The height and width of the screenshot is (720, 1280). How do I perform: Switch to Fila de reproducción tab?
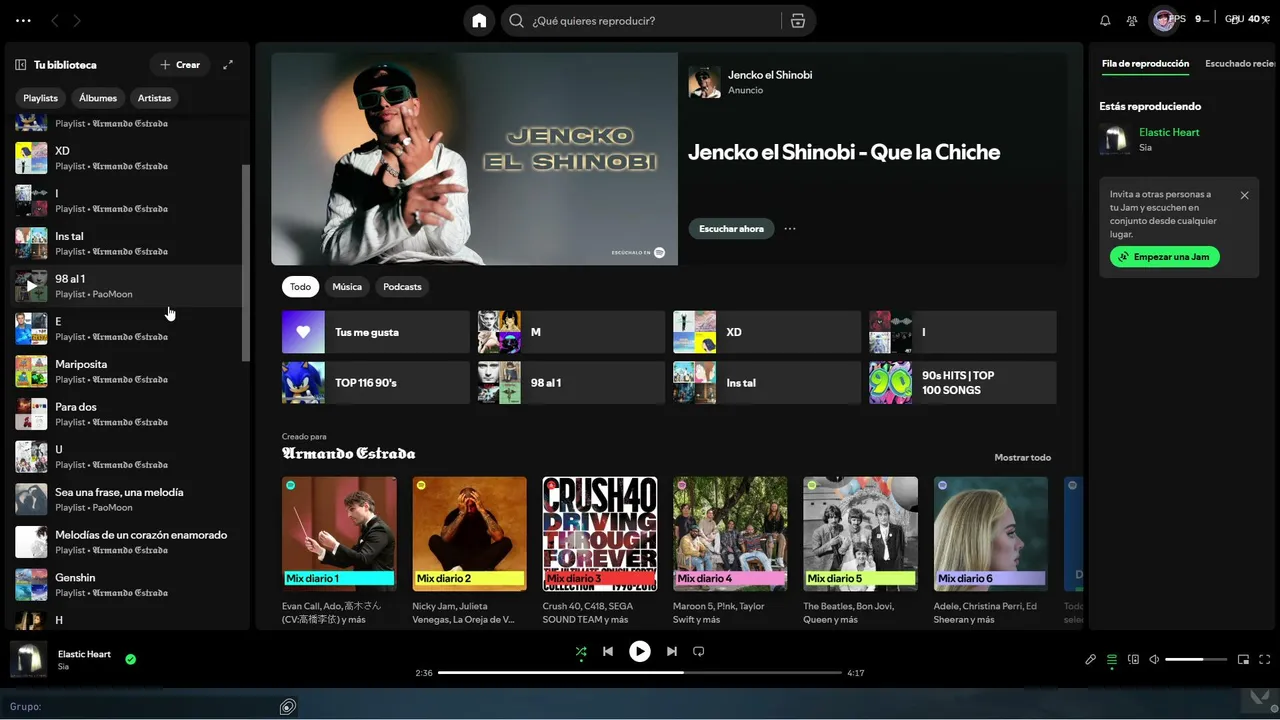(1146, 64)
